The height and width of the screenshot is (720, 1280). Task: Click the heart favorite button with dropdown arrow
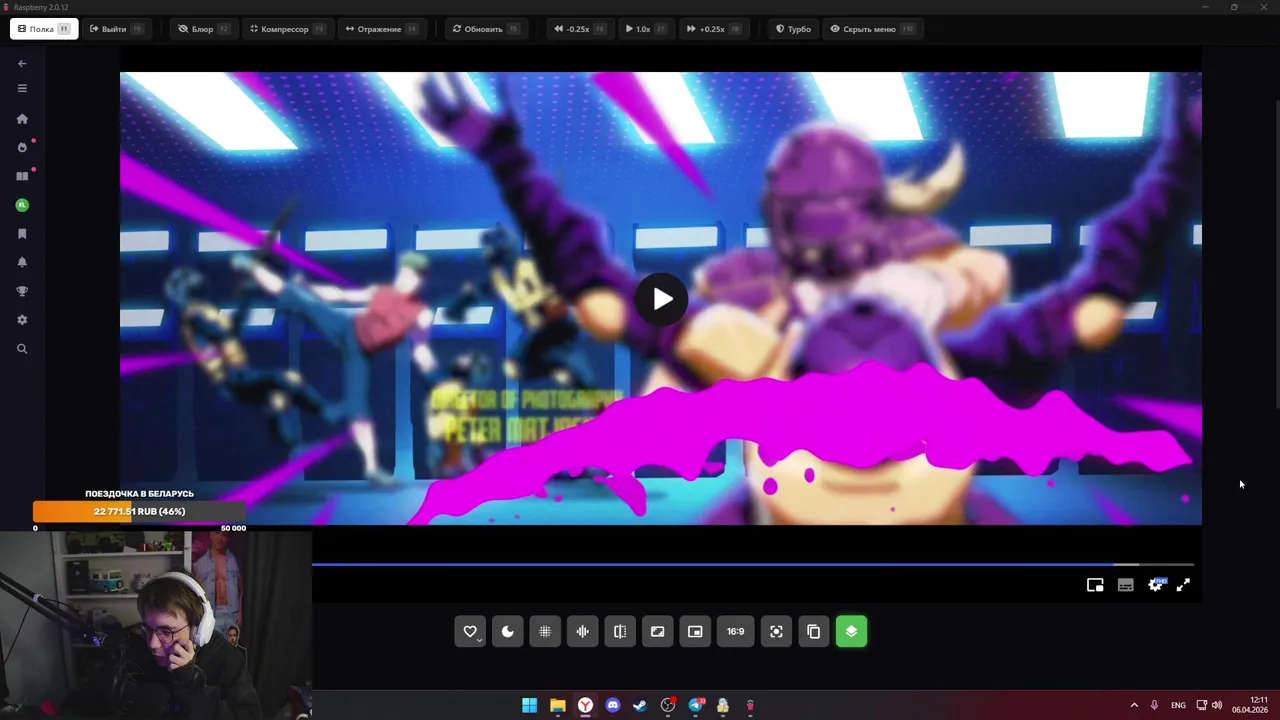pyautogui.click(x=470, y=631)
